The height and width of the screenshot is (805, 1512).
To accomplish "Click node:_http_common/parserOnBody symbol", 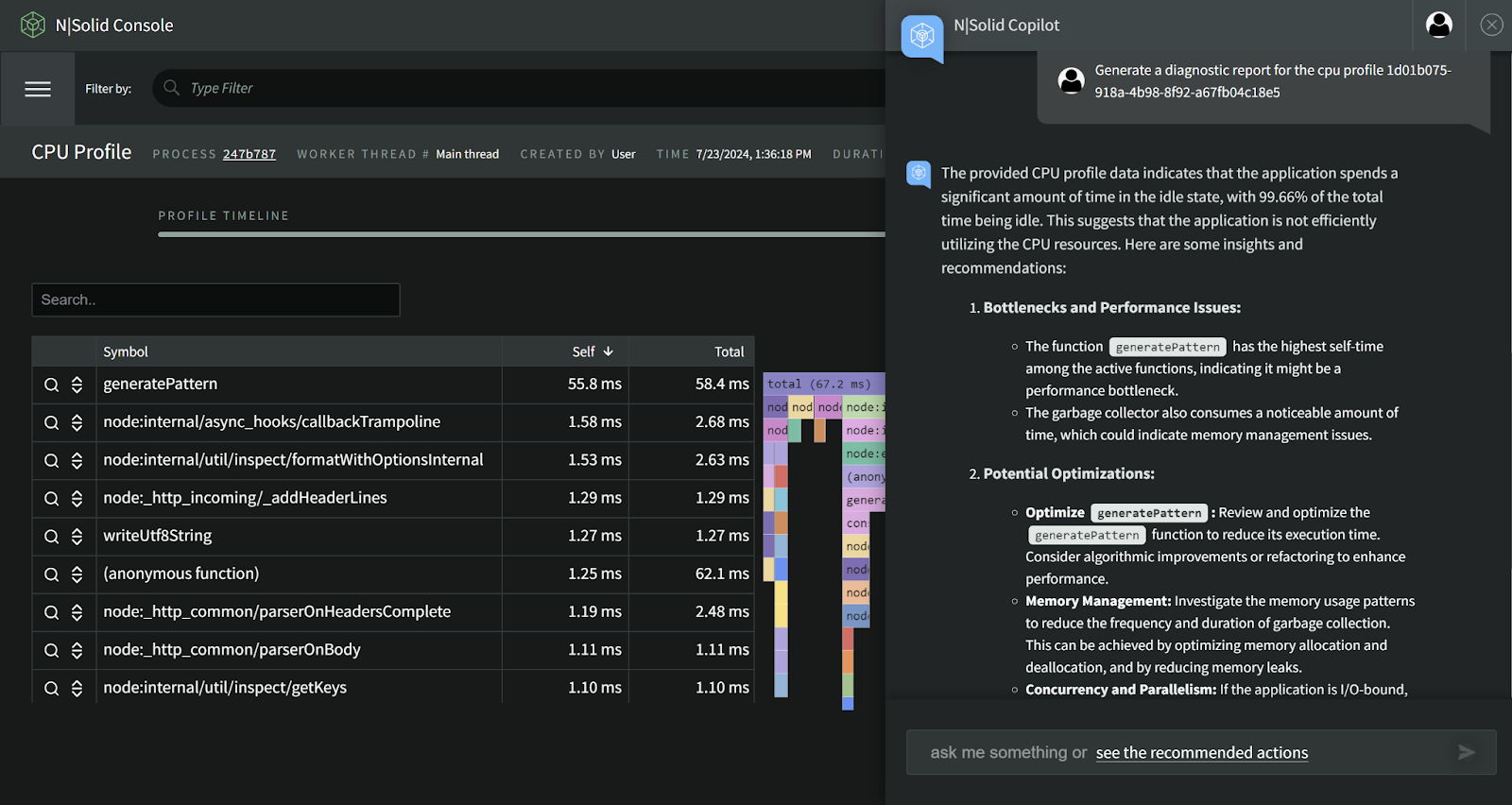I will tap(232, 649).
